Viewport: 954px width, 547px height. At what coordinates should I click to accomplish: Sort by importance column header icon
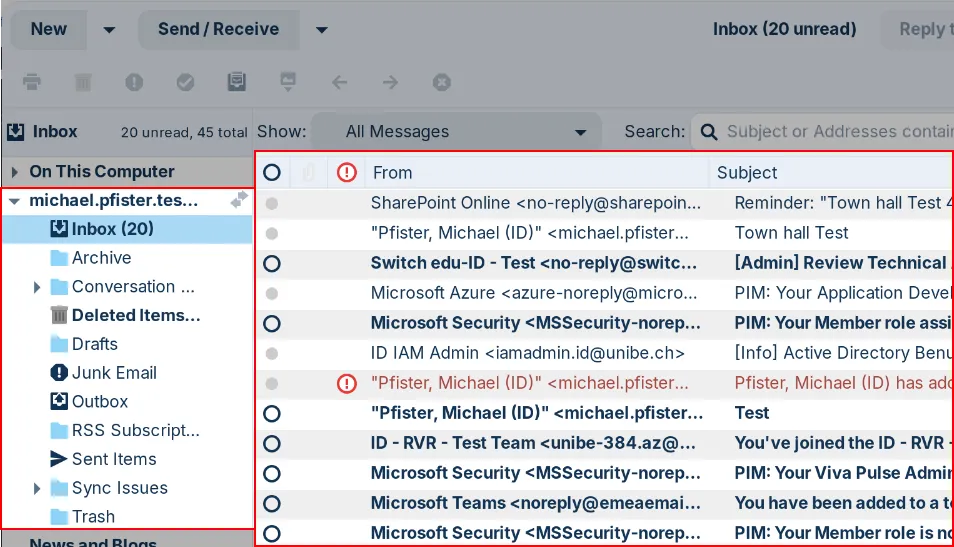pos(347,173)
